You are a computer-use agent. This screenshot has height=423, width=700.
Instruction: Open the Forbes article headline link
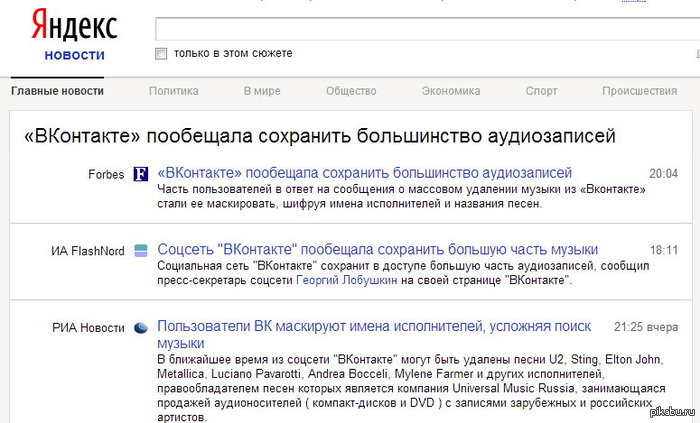365,173
